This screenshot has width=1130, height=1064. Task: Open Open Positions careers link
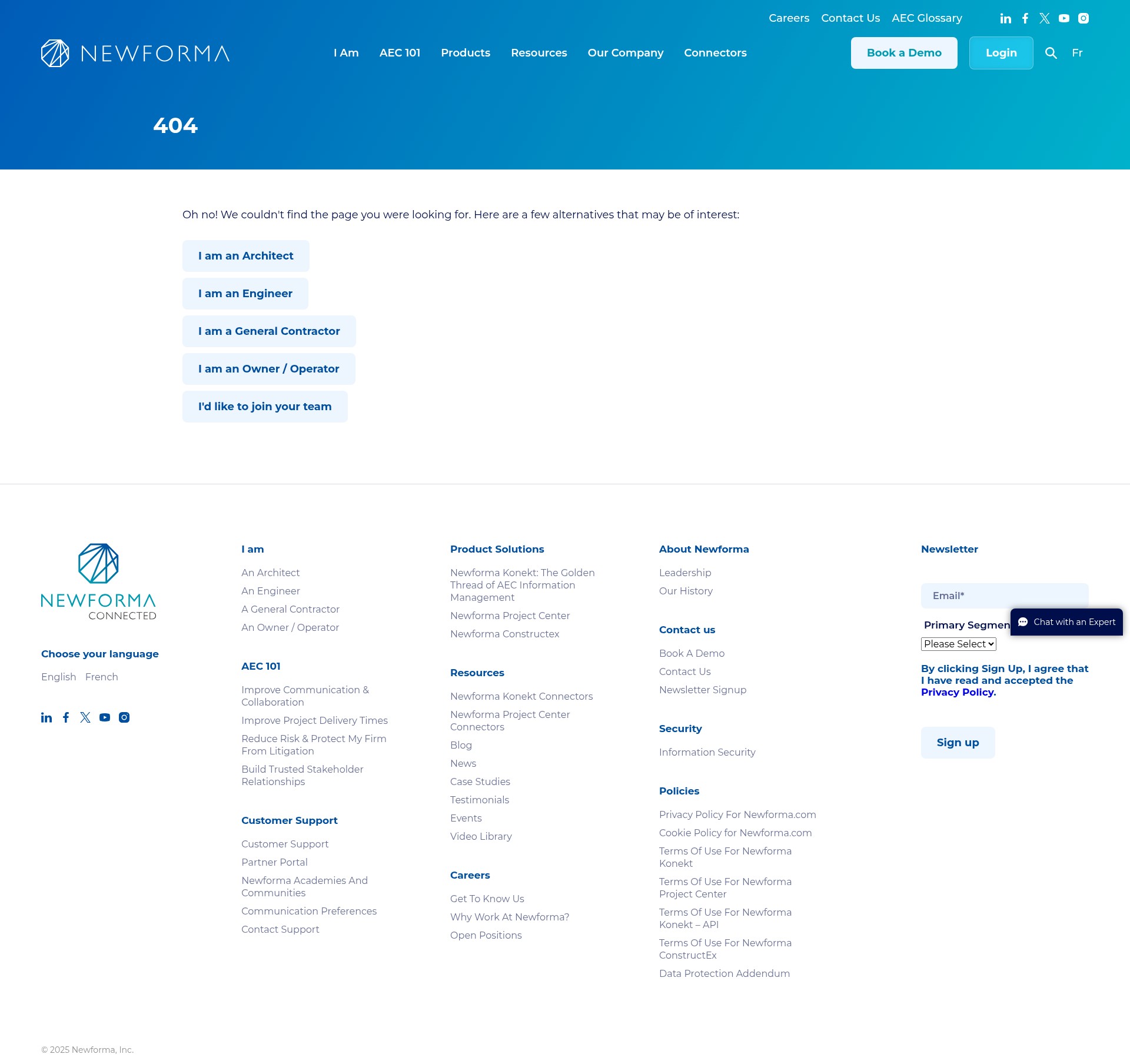pyautogui.click(x=486, y=935)
